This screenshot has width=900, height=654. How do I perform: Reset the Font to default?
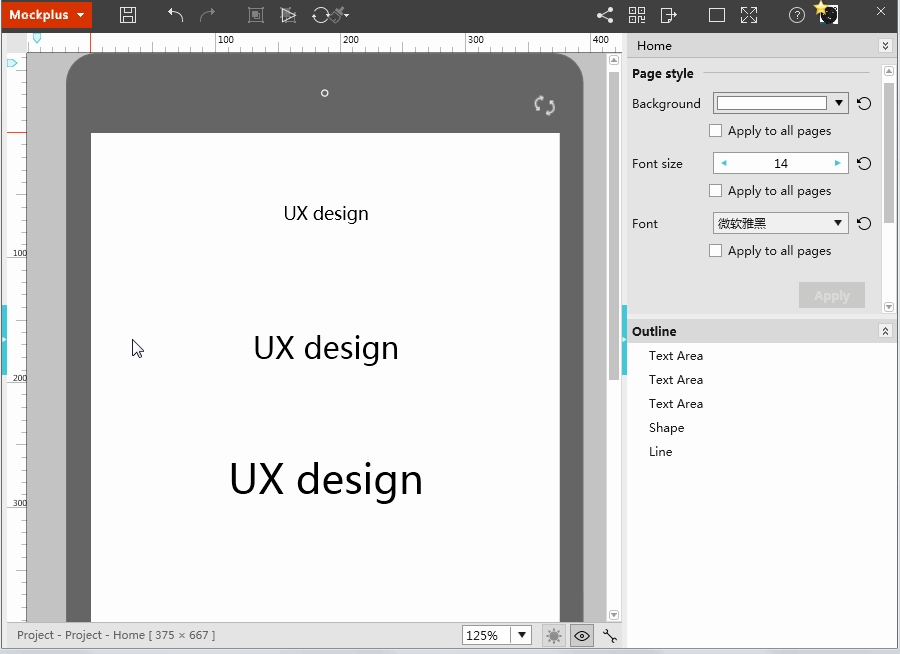(x=864, y=223)
